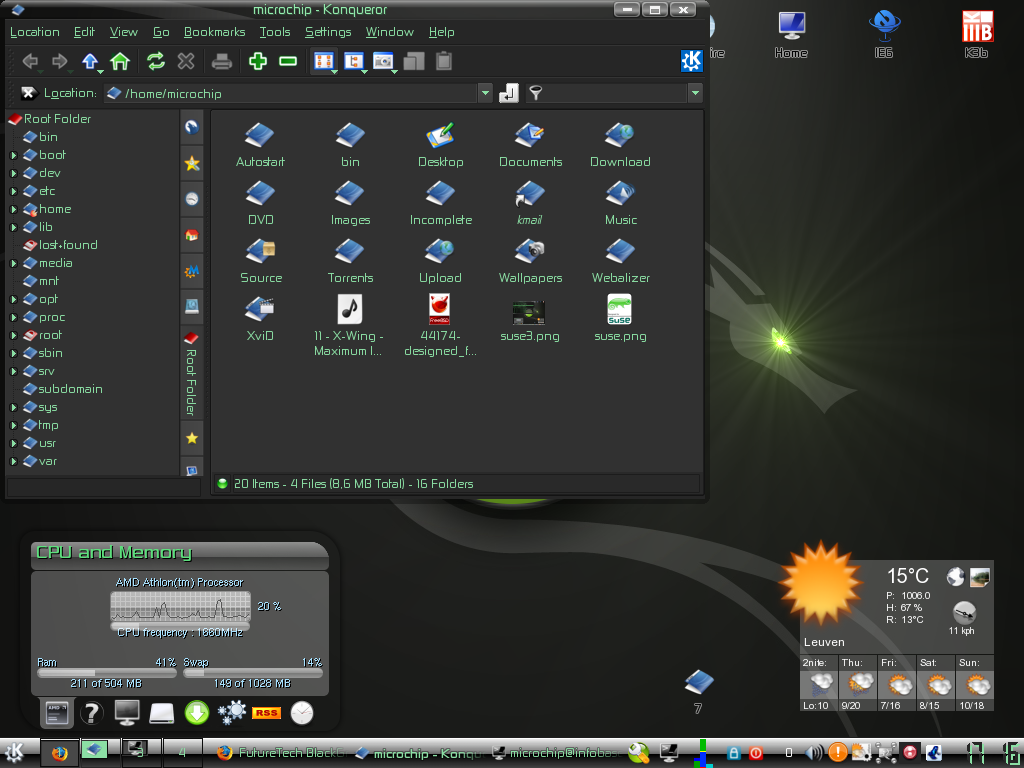The width and height of the screenshot is (1024, 768).
Task: Reload the current folder view
Action: (155, 61)
